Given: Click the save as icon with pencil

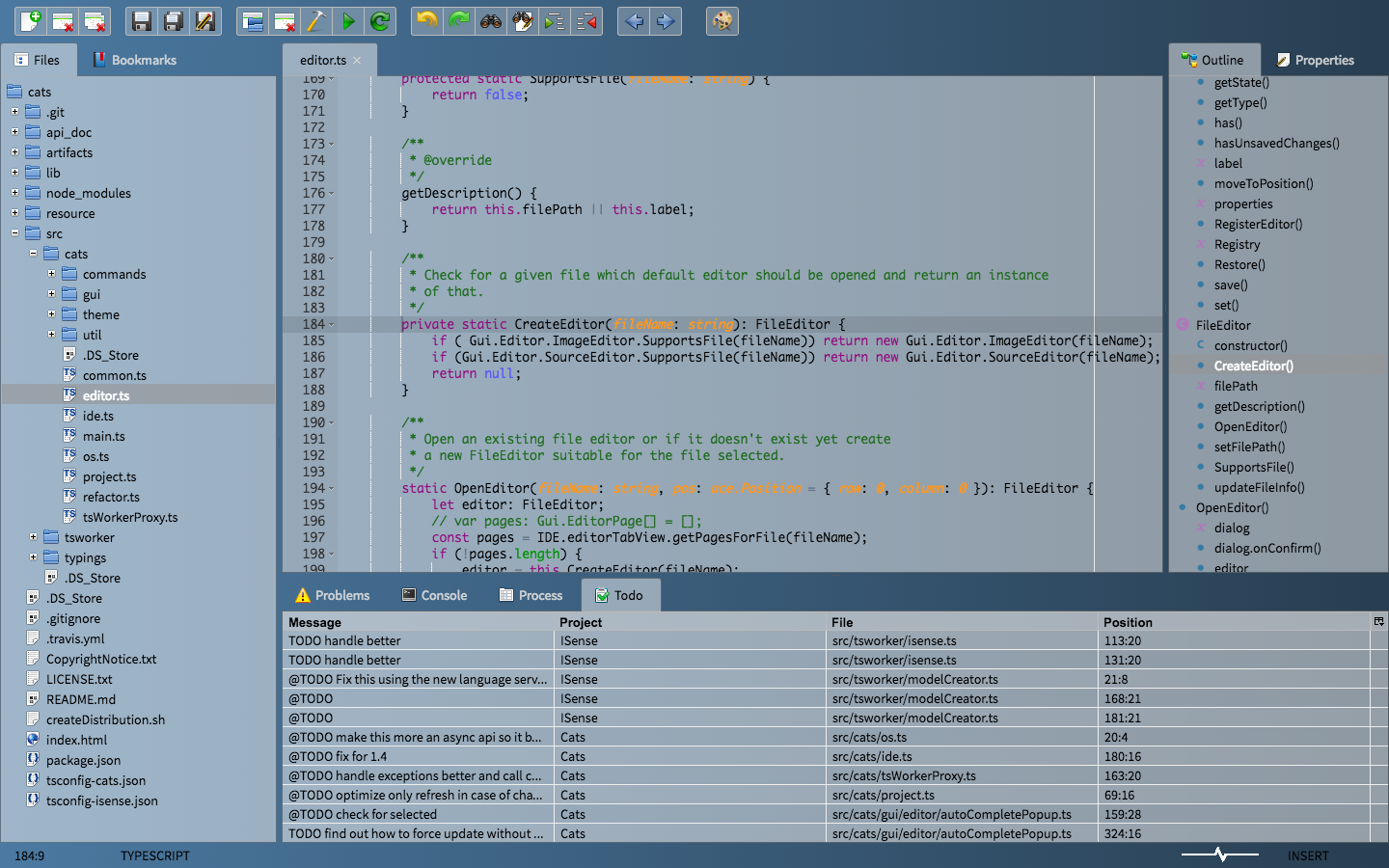Looking at the screenshot, I should point(205,20).
